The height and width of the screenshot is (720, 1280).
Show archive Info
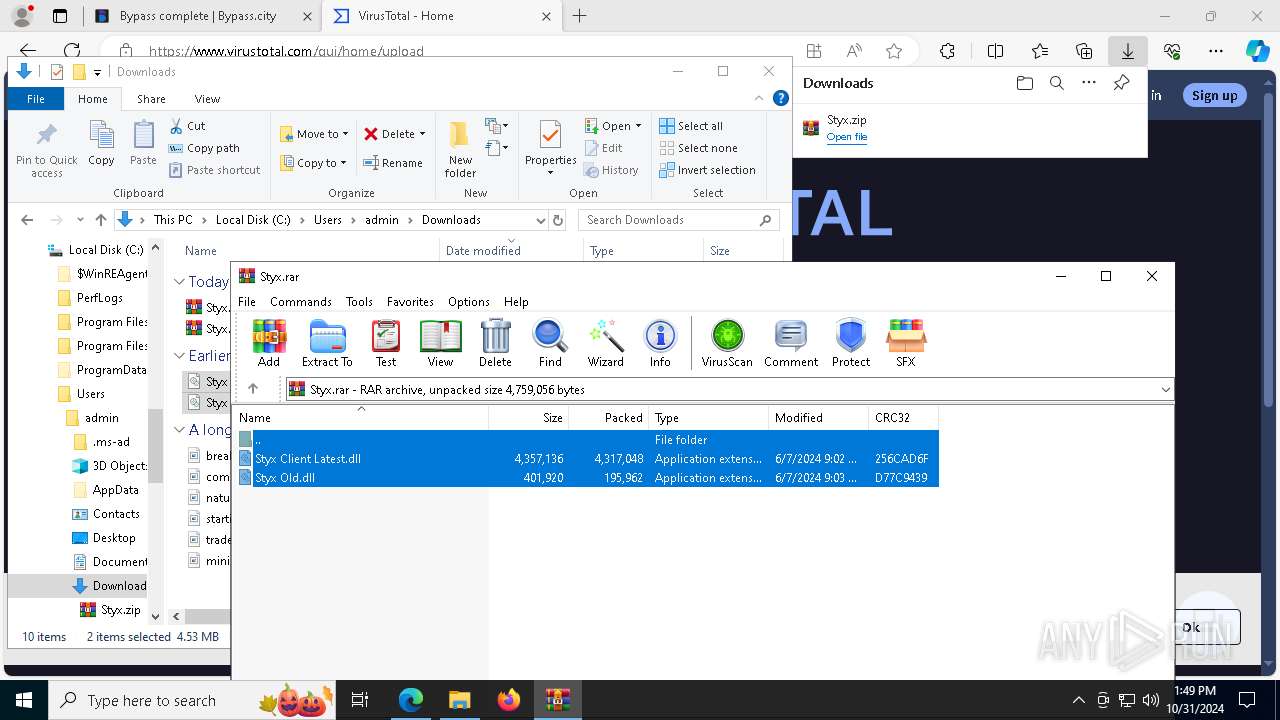point(660,343)
